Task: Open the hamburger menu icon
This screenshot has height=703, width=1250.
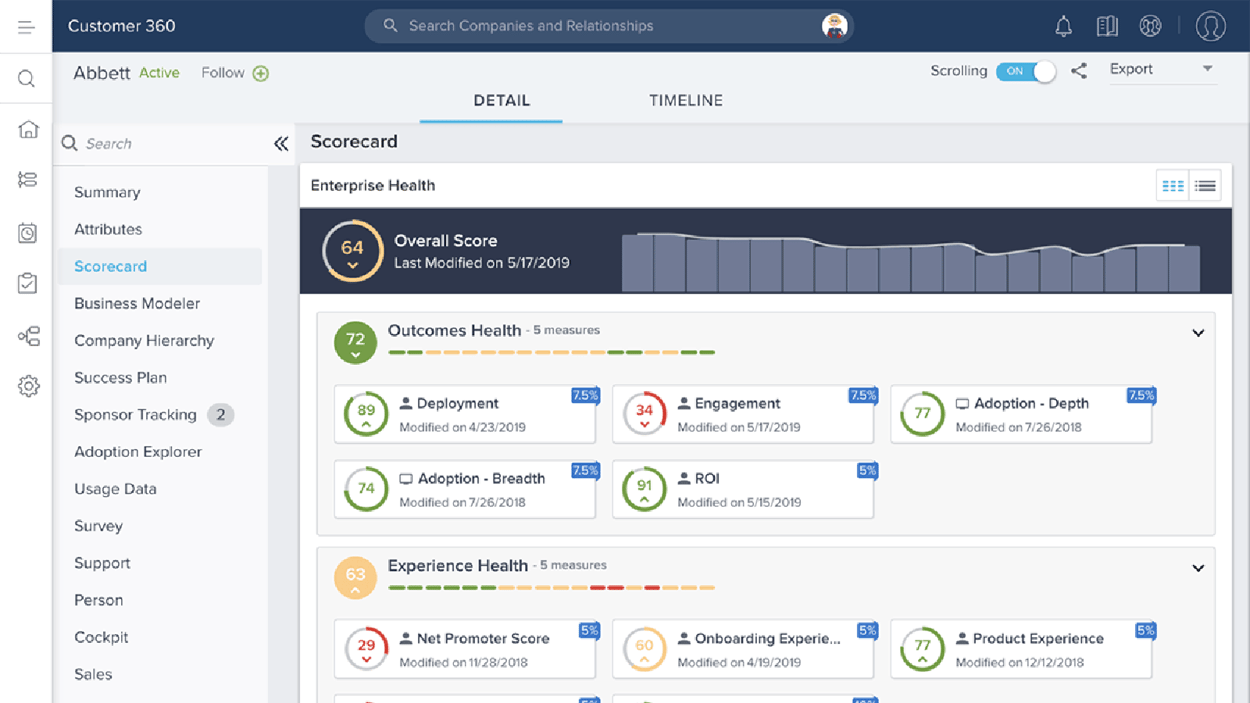Action: 26,27
